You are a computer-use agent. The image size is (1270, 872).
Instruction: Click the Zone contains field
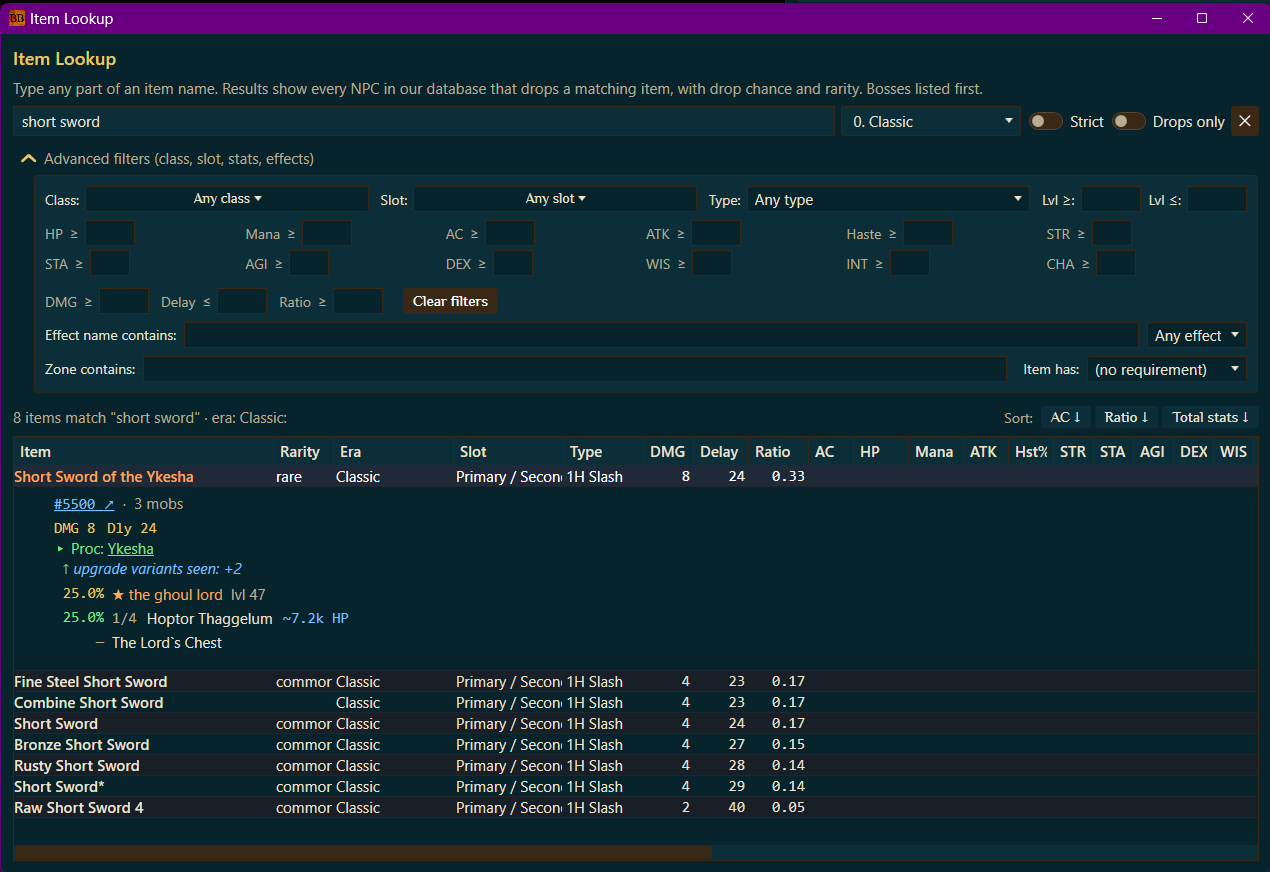(x=575, y=369)
